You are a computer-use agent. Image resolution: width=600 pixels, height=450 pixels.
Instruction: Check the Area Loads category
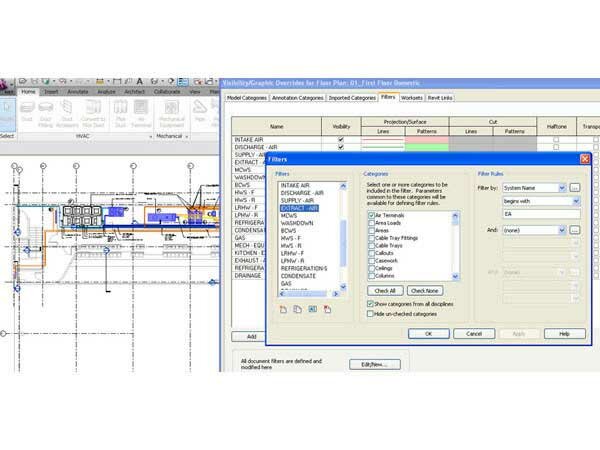tap(371, 223)
